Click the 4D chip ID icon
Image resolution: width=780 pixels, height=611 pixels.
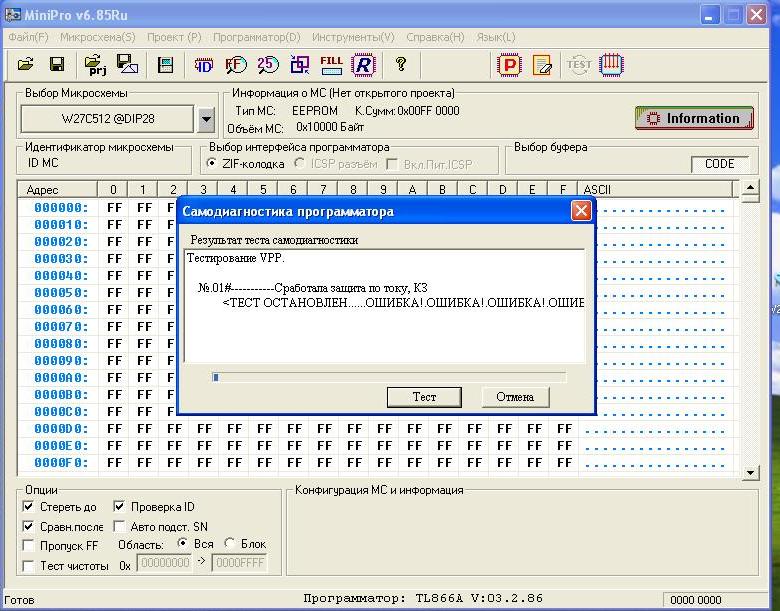[x=203, y=65]
